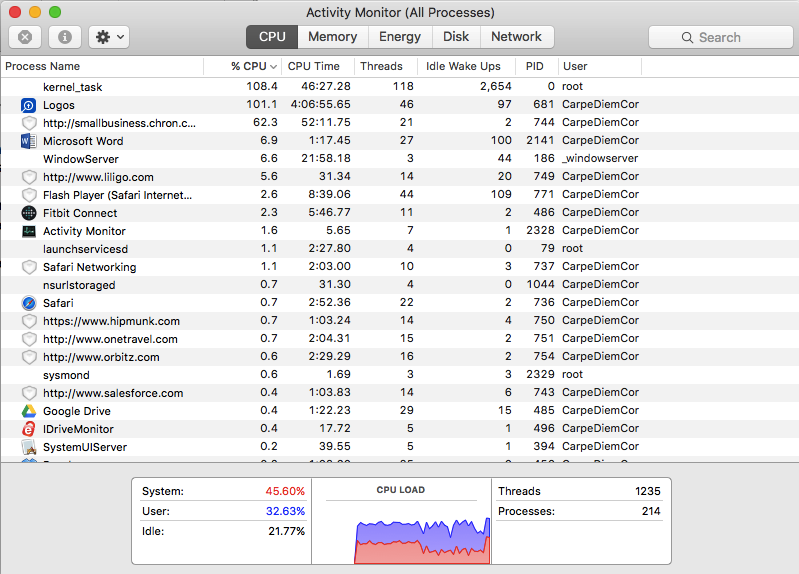Screen dimensions: 799x574
Task: Click Logos CPU Time 4:06:55.65
Action: coord(321,105)
